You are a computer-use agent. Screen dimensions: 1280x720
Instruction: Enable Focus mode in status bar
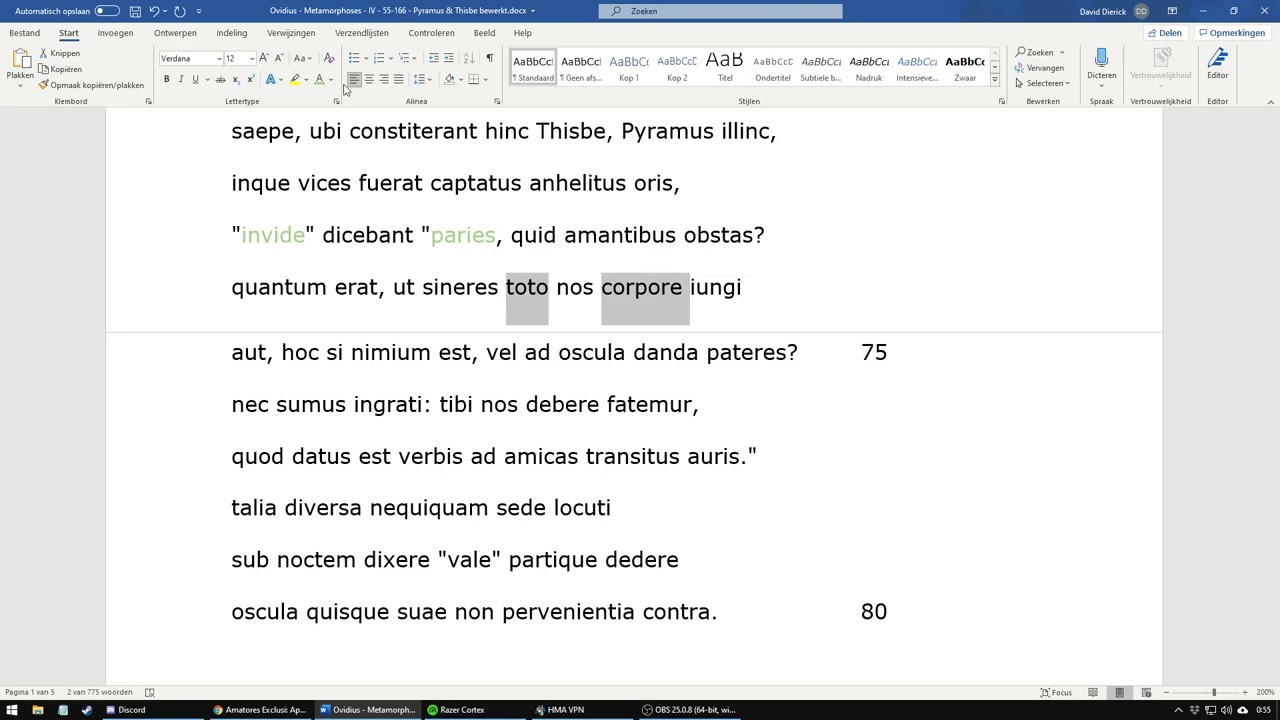1056,692
